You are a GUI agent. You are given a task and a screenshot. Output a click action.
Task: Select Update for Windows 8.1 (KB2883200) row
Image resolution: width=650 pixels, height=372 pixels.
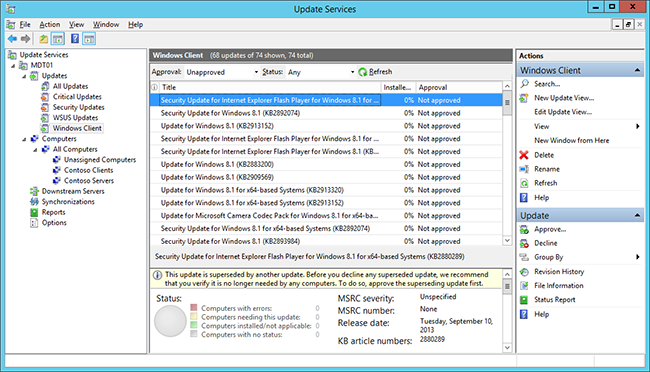coord(326,165)
